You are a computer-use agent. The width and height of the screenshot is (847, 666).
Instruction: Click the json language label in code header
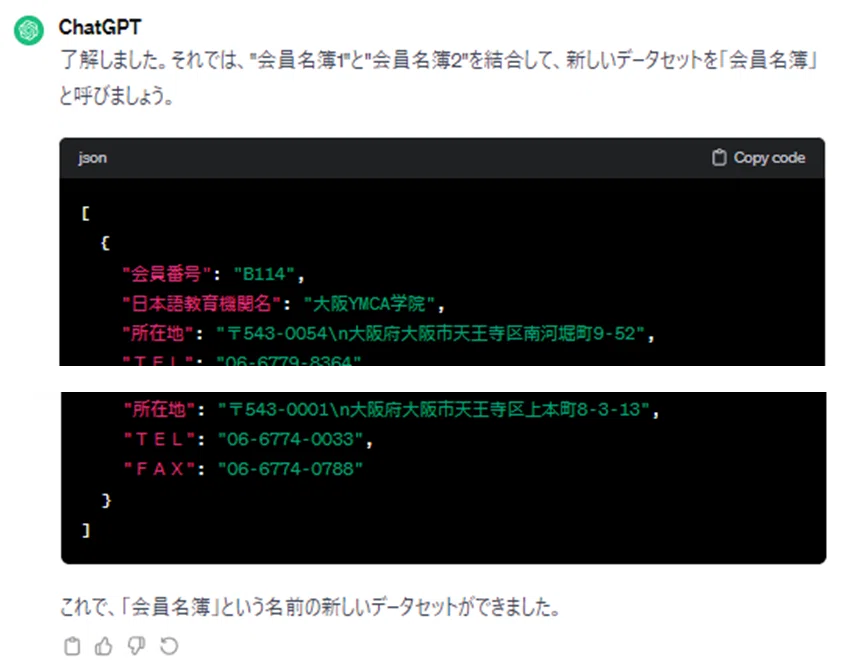click(x=92, y=158)
